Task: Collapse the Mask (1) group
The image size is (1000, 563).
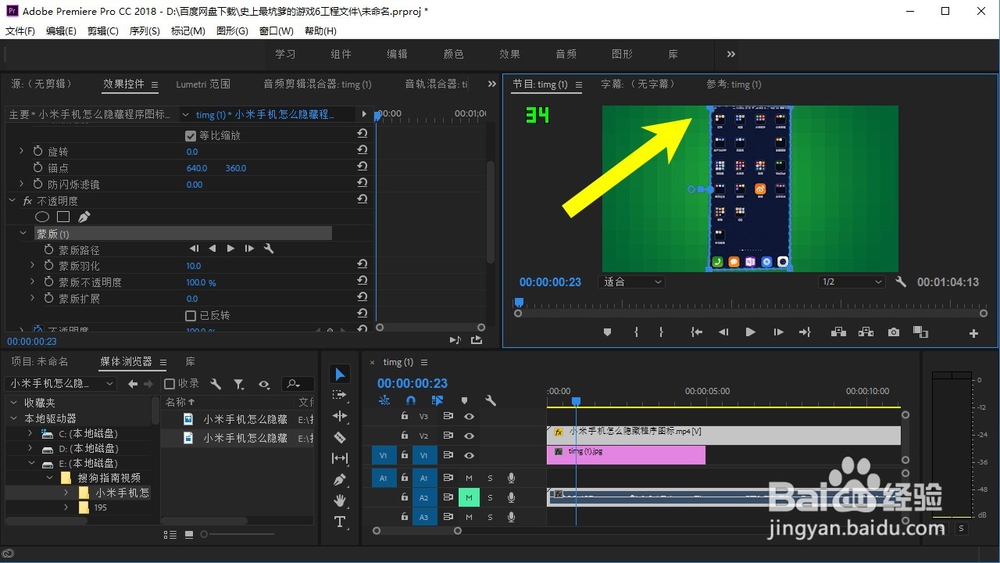Action: click(23, 233)
